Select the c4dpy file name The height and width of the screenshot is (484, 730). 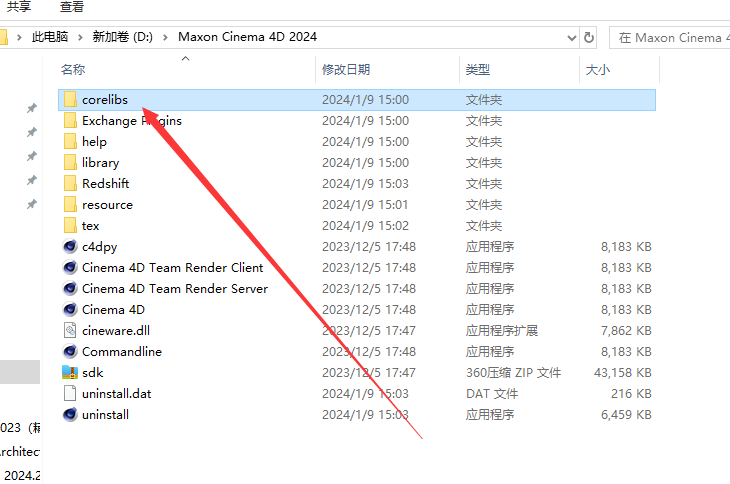(100, 247)
